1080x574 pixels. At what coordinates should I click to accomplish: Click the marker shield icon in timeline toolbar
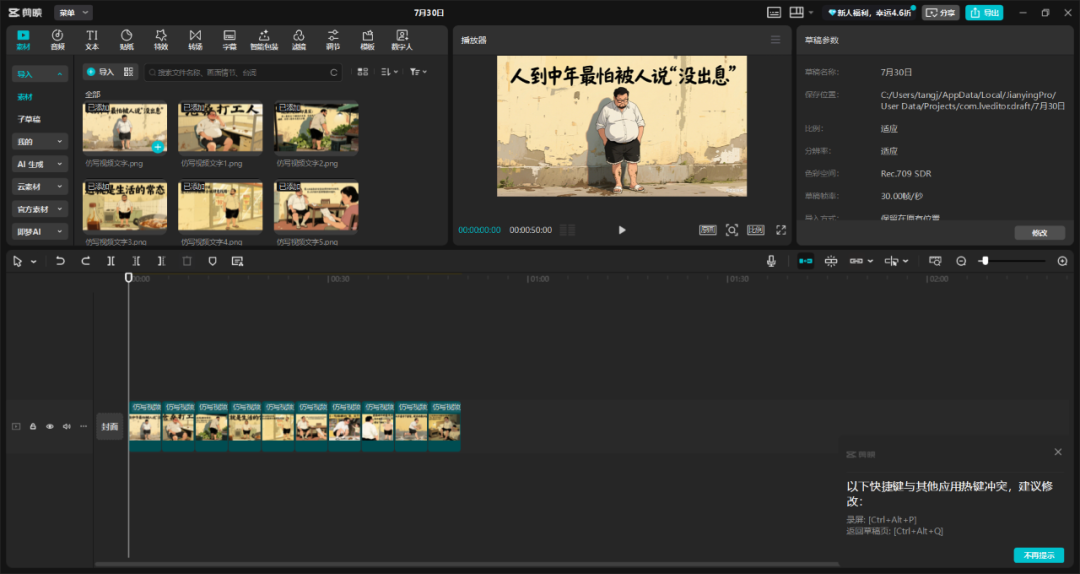point(212,261)
